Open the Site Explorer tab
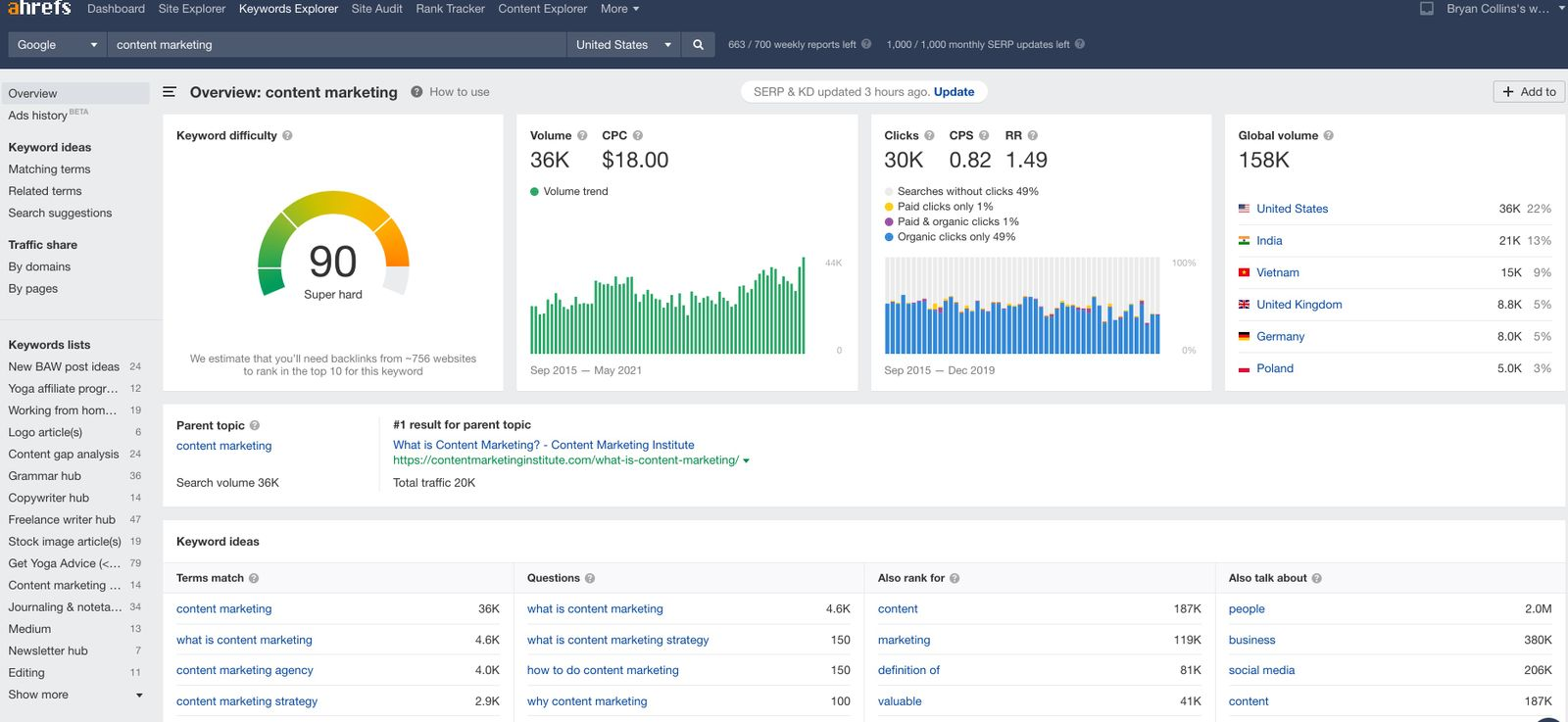 click(191, 9)
